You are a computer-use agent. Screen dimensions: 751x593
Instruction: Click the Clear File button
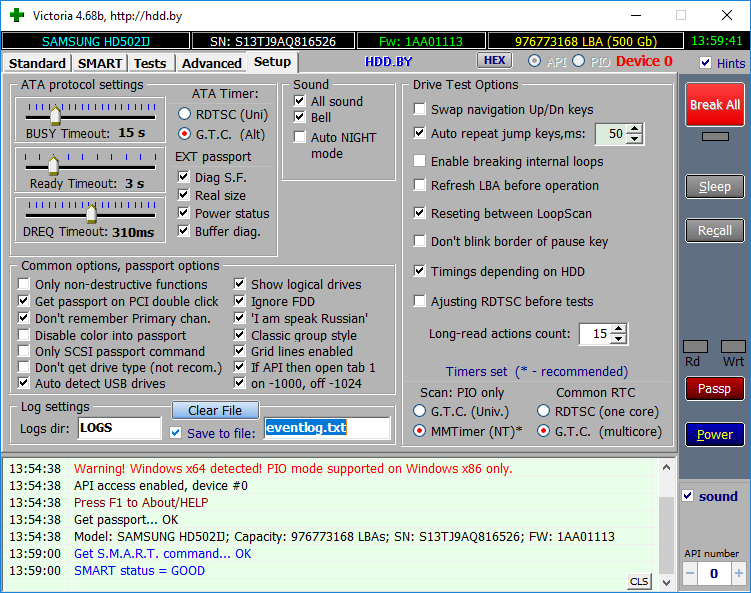click(x=215, y=411)
